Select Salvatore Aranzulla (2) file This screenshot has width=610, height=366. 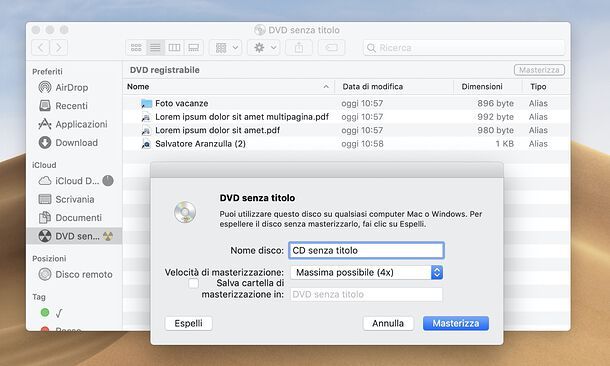[346, 144]
